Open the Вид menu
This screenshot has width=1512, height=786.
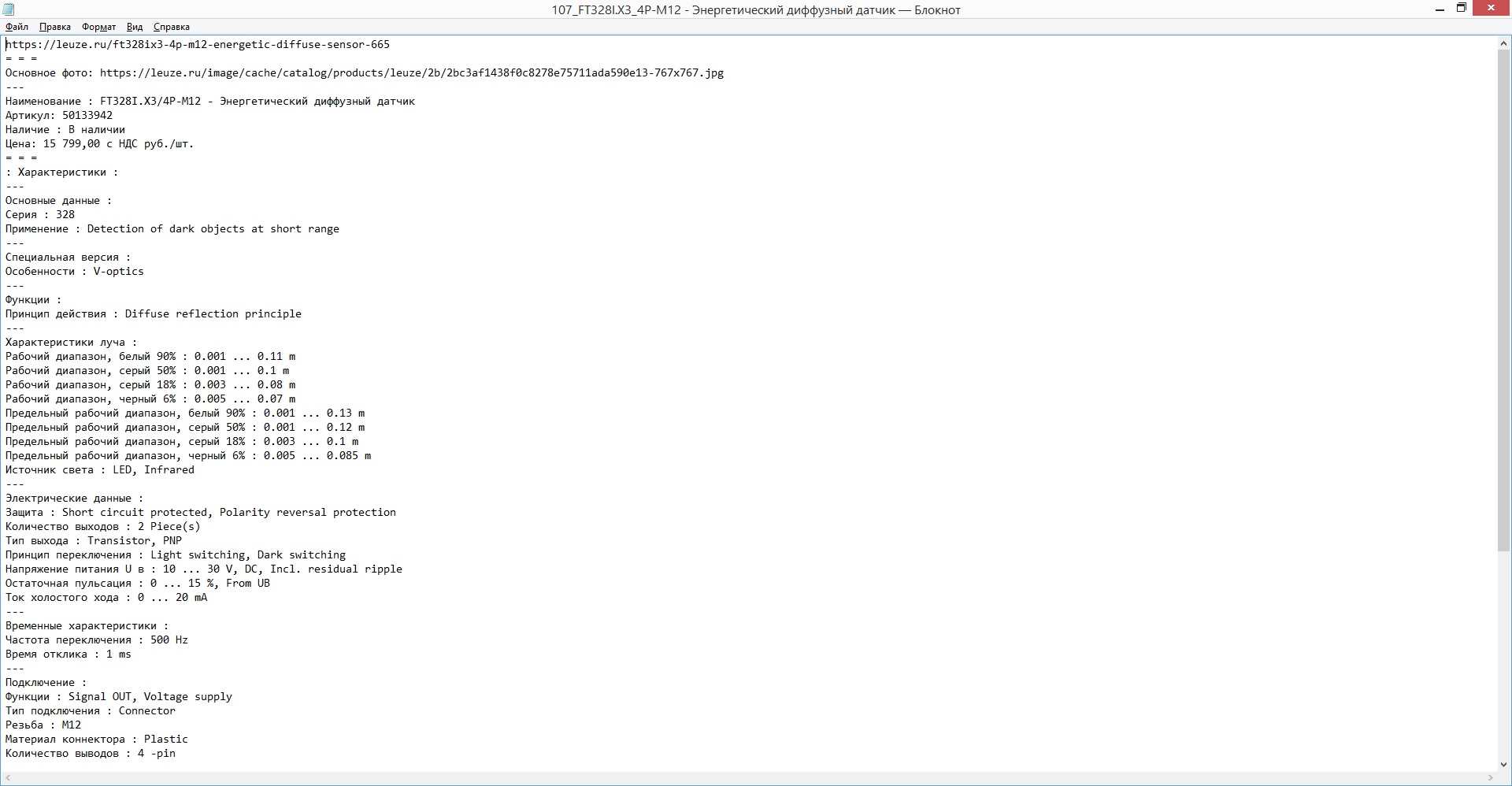coord(135,27)
